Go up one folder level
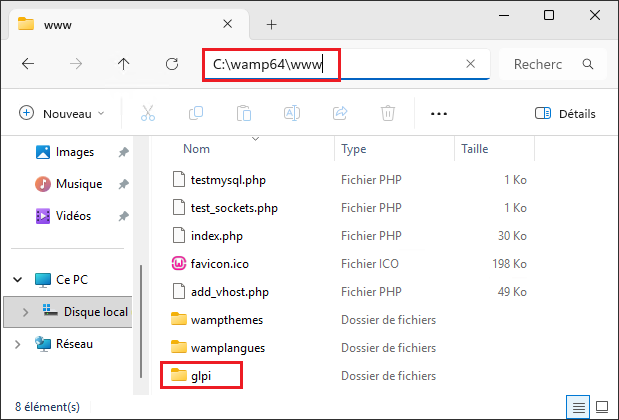The width and height of the screenshot is (619, 420). pyautogui.click(x=124, y=64)
